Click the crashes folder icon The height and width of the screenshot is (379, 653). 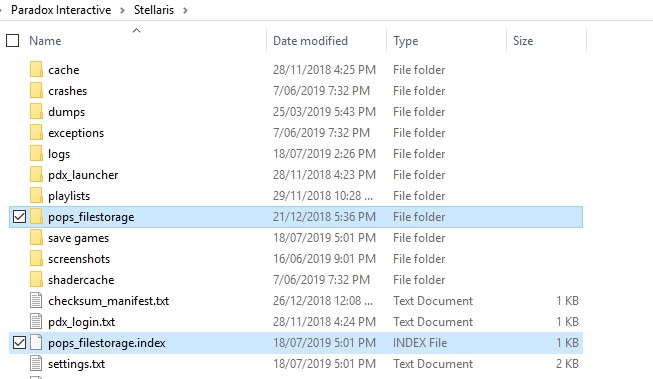[36, 90]
